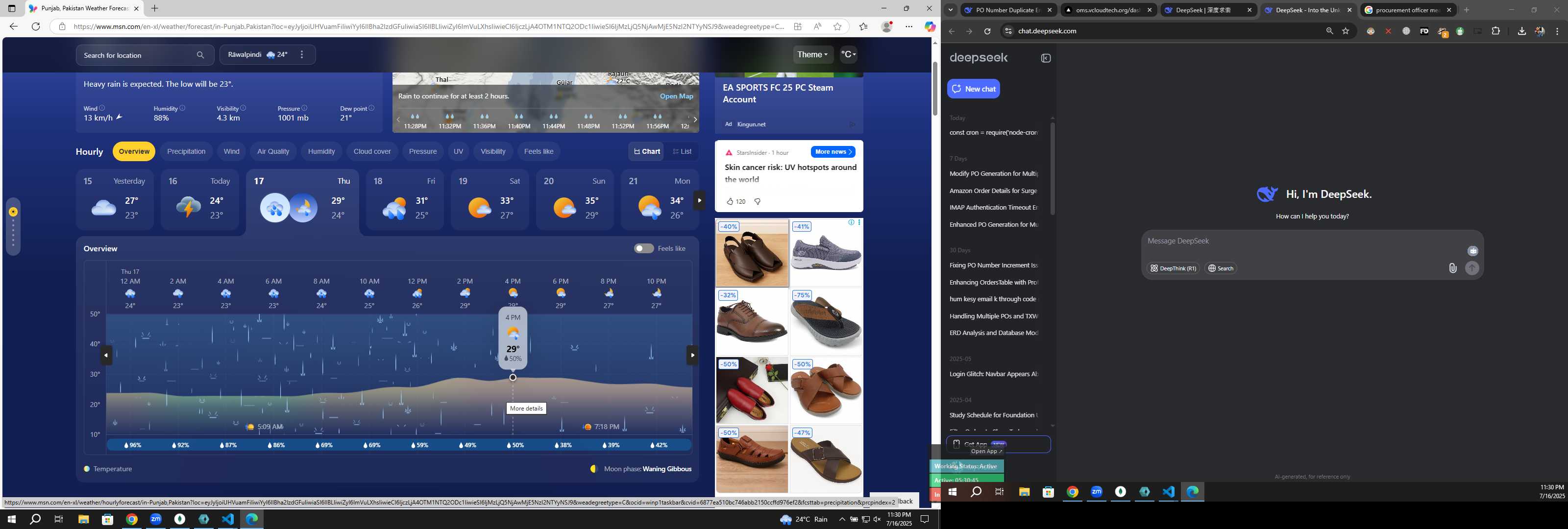Click 24°C Rain weather widget in taskbar
The image size is (1568, 529).
804,519
